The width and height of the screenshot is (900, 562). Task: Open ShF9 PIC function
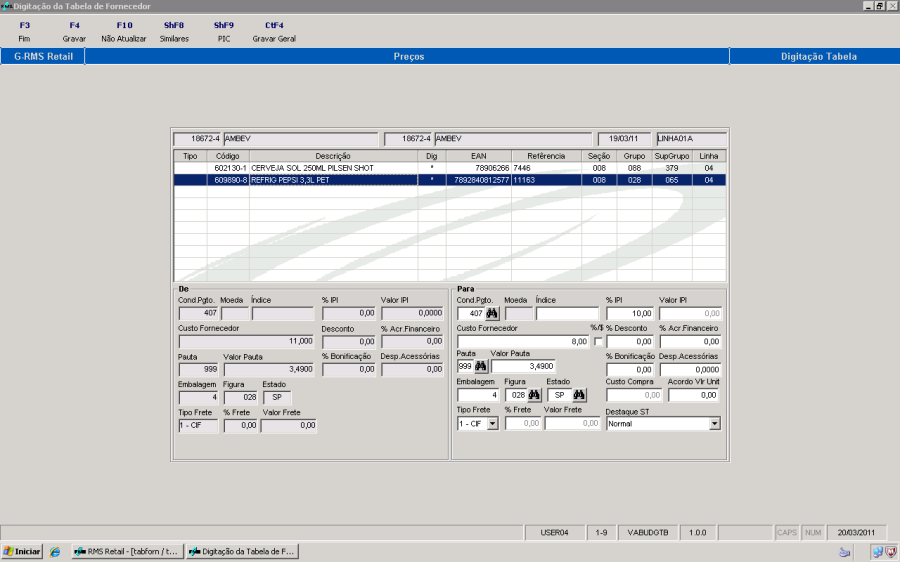[x=224, y=32]
